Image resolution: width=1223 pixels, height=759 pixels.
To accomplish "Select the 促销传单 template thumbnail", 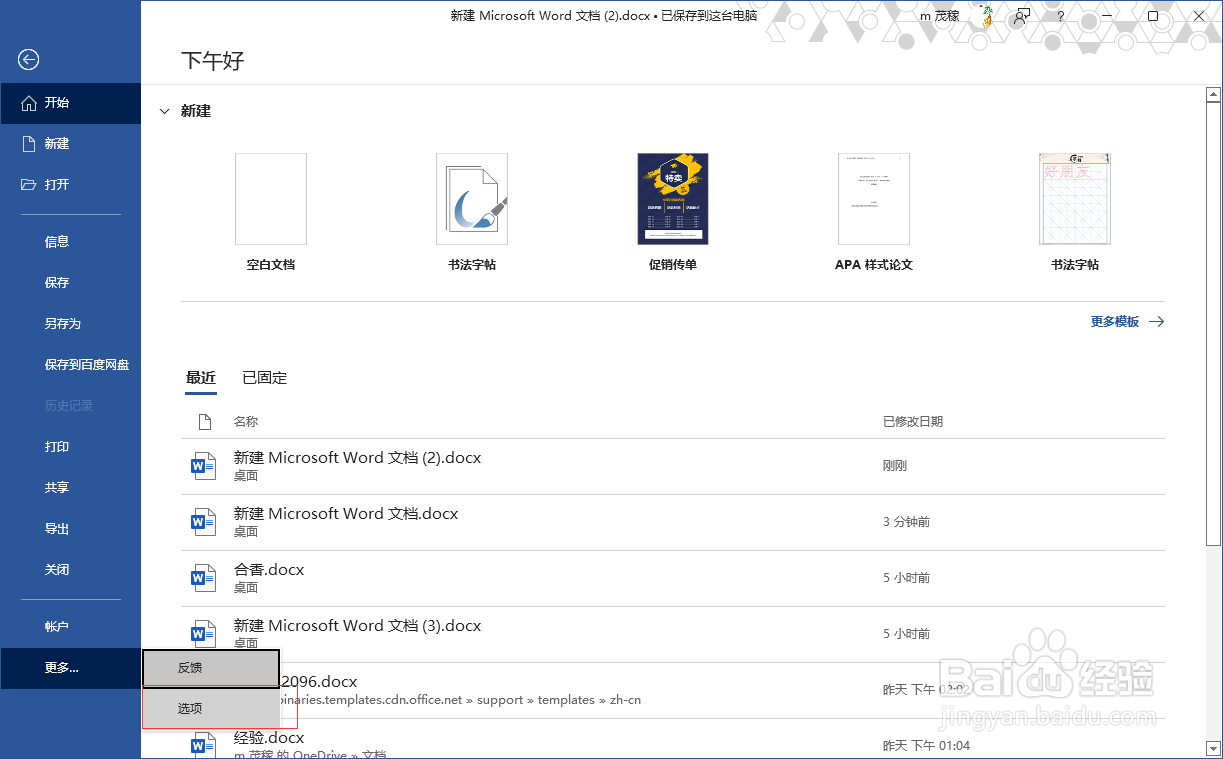I will point(673,199).
